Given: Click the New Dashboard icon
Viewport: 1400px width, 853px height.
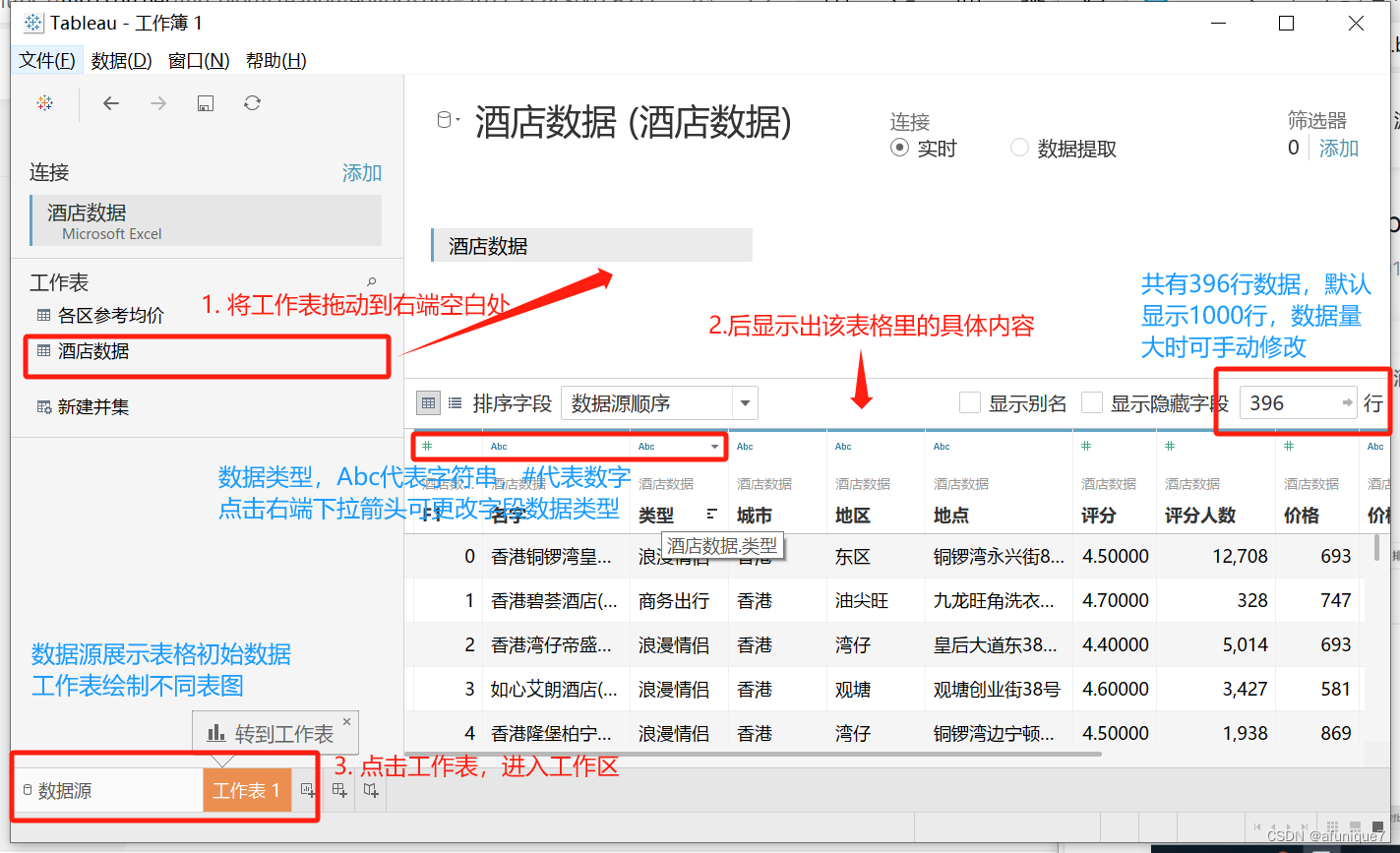Looking at the screenshot, I should pyautogui.click(x=339, y=790).
